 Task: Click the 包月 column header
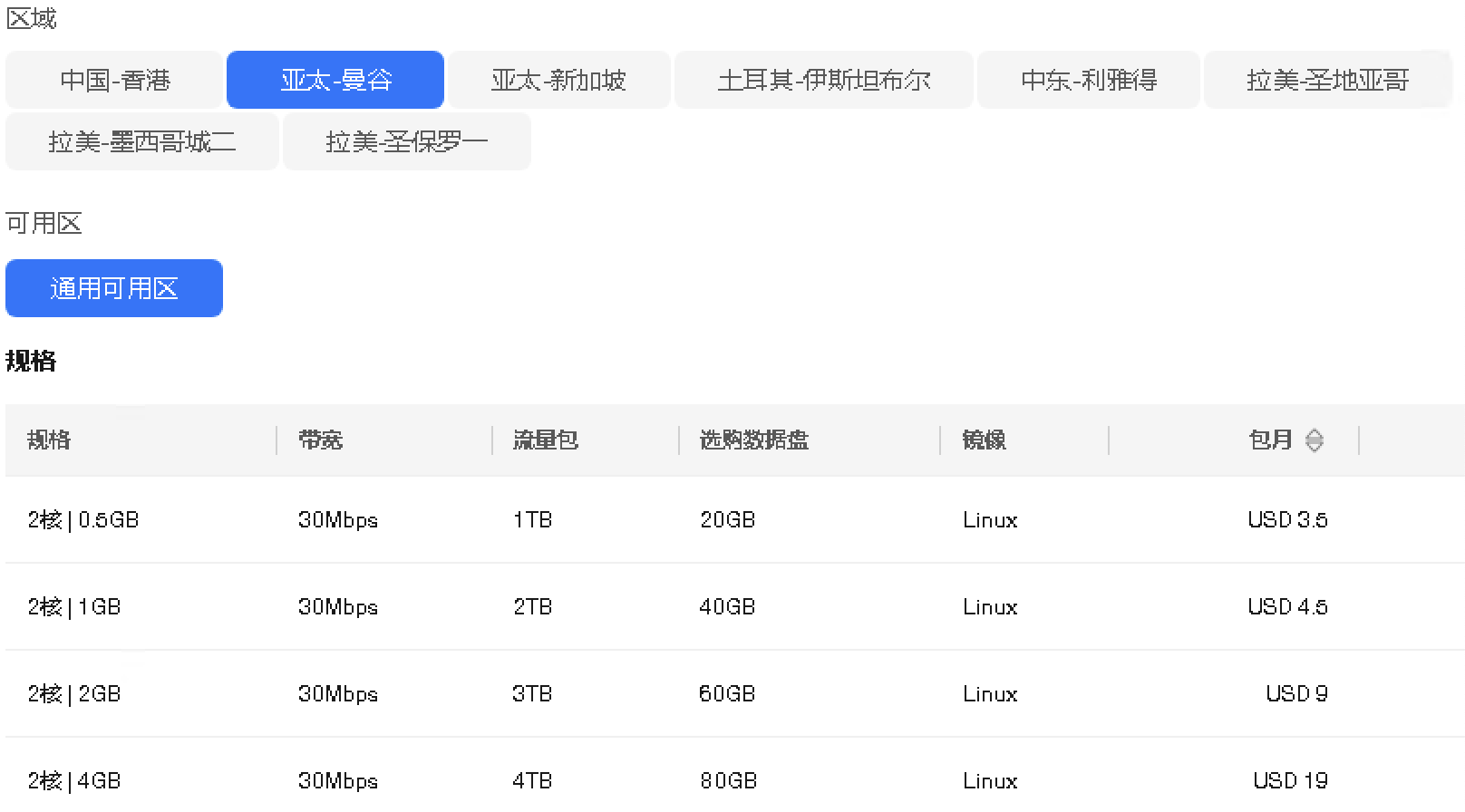coord(1270,440)
